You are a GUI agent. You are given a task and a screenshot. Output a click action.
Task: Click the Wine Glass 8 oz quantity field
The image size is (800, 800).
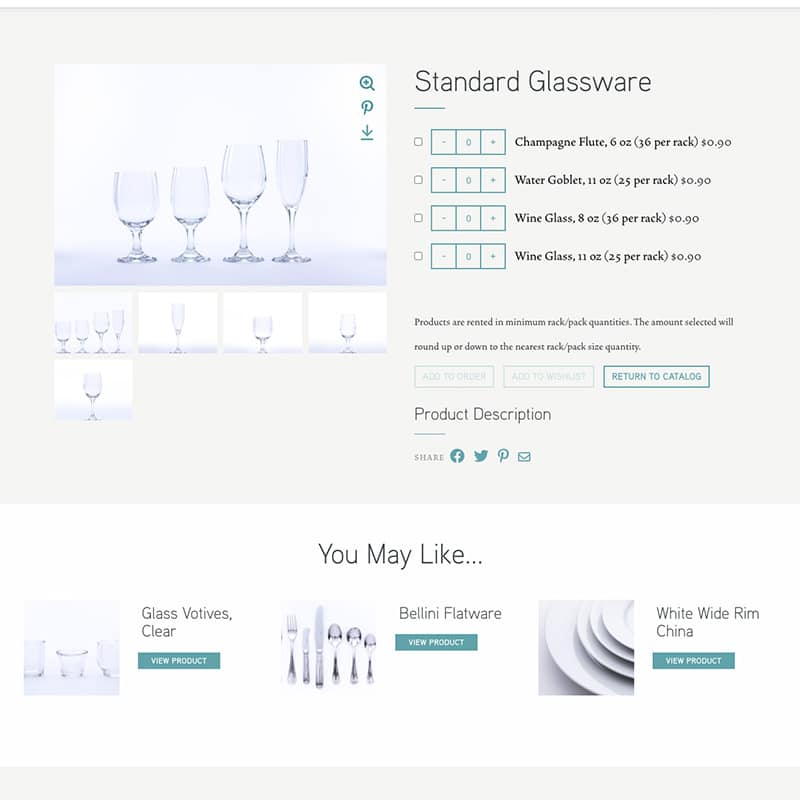[468, 218]
